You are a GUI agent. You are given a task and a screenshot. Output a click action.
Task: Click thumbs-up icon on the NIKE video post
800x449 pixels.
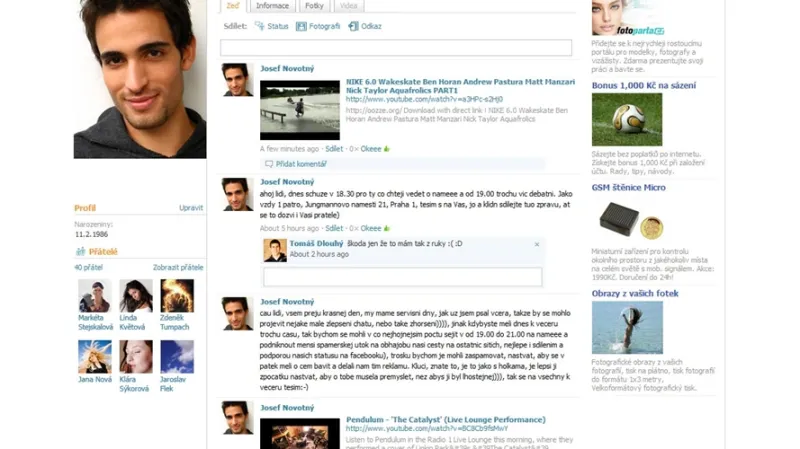(x=387, y=149)
